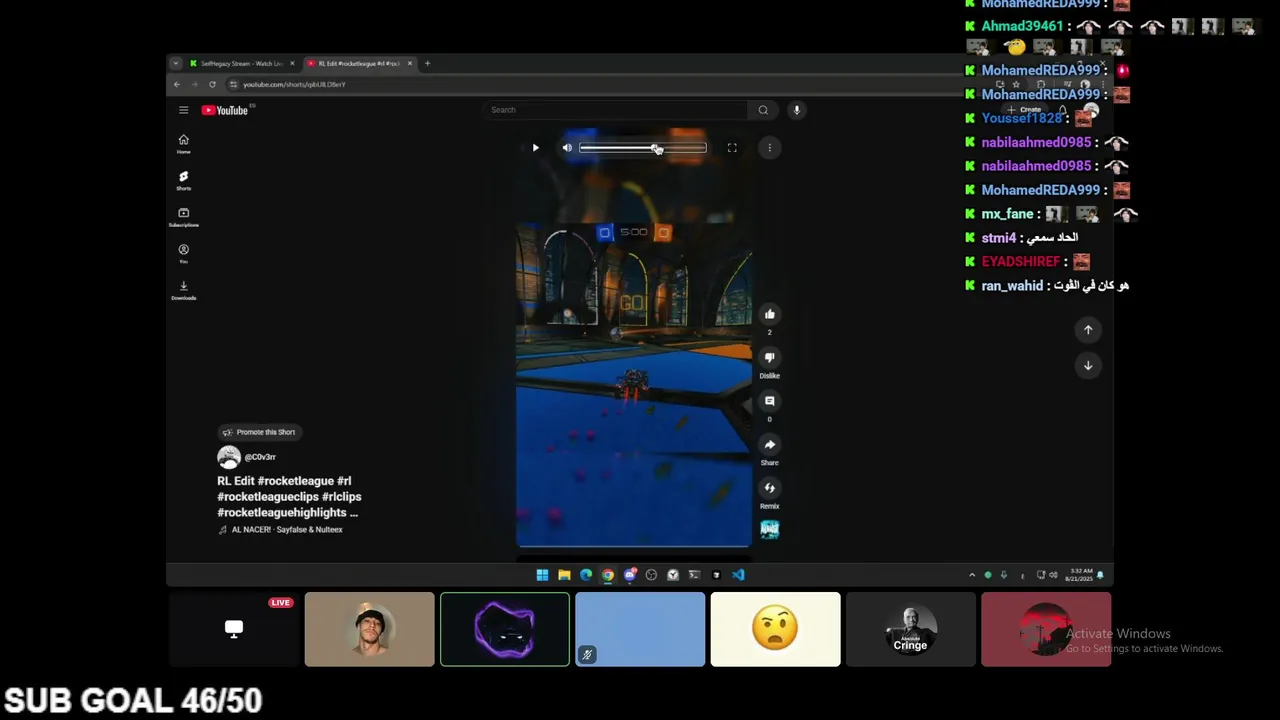Select the LIVE screen share tile
This screenshot has width=1280, height=720.
(x=234, y=629)
